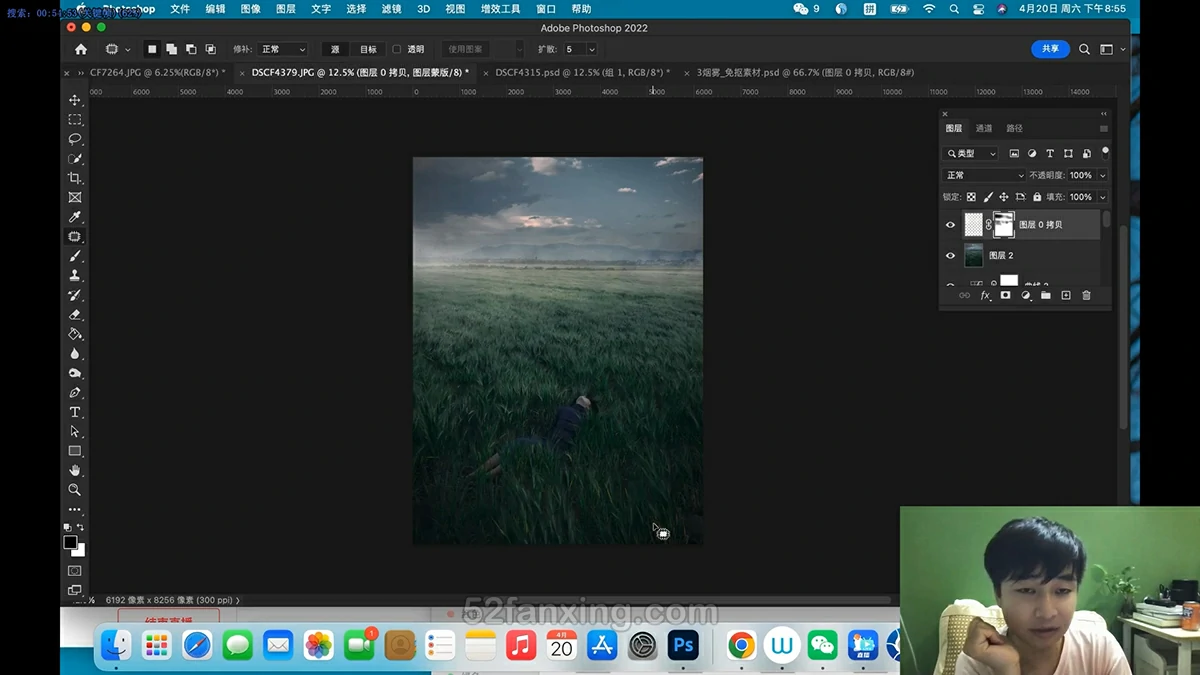Select the Lasso tool
The width and height of the screenshot is (1200, 675).
tap(75, 139)
